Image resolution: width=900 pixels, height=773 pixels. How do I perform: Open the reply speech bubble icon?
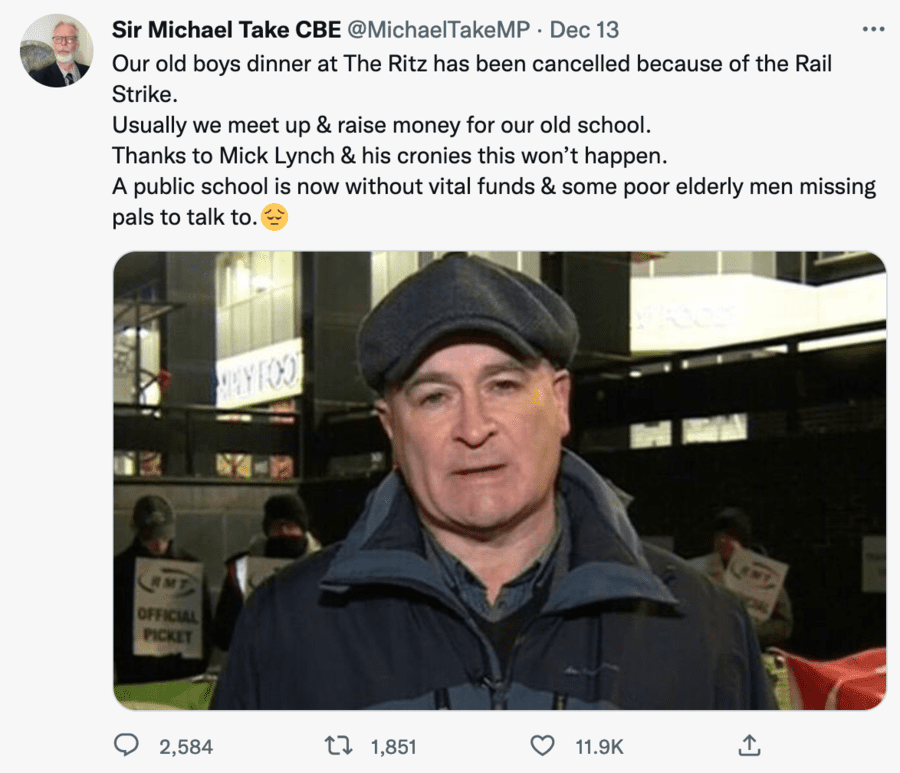127,745
